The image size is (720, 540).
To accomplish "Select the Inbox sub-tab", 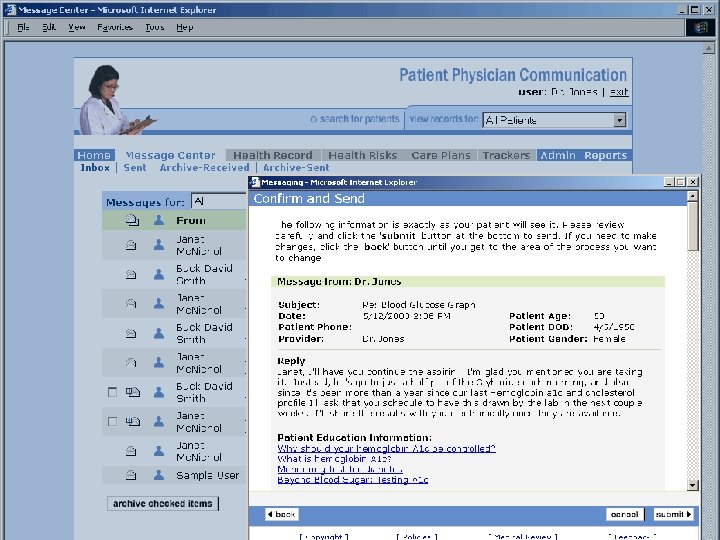I will tap(95, 168).
